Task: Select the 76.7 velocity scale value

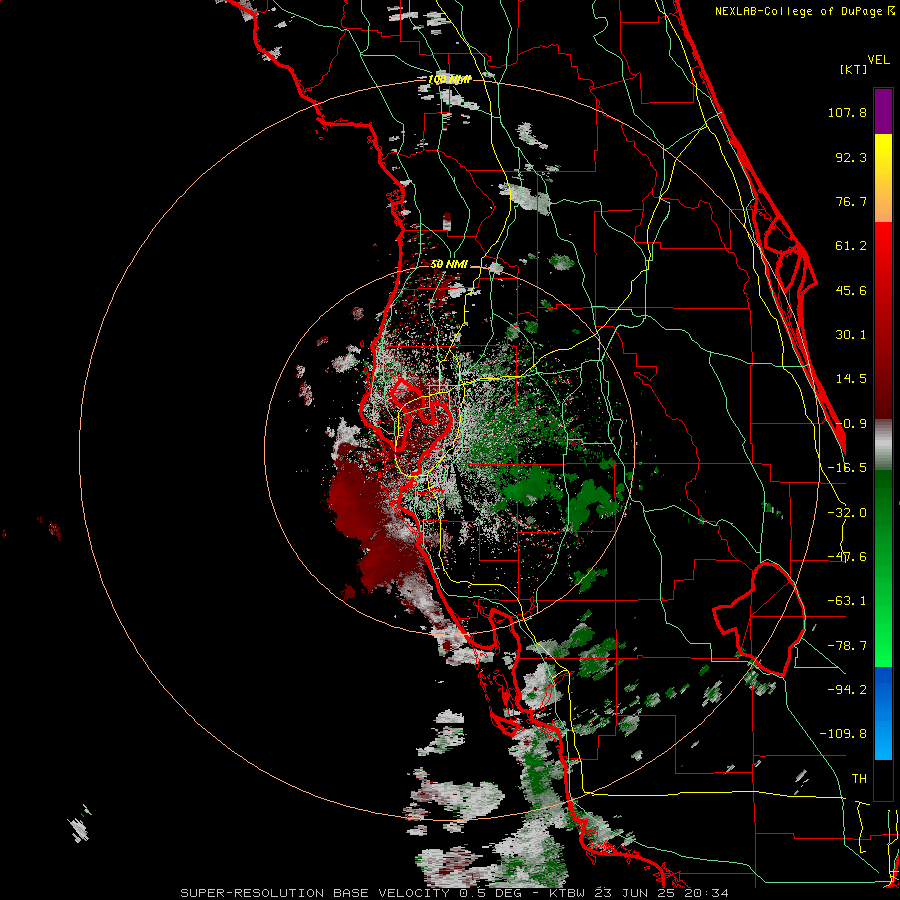Action: click(851, 201)
